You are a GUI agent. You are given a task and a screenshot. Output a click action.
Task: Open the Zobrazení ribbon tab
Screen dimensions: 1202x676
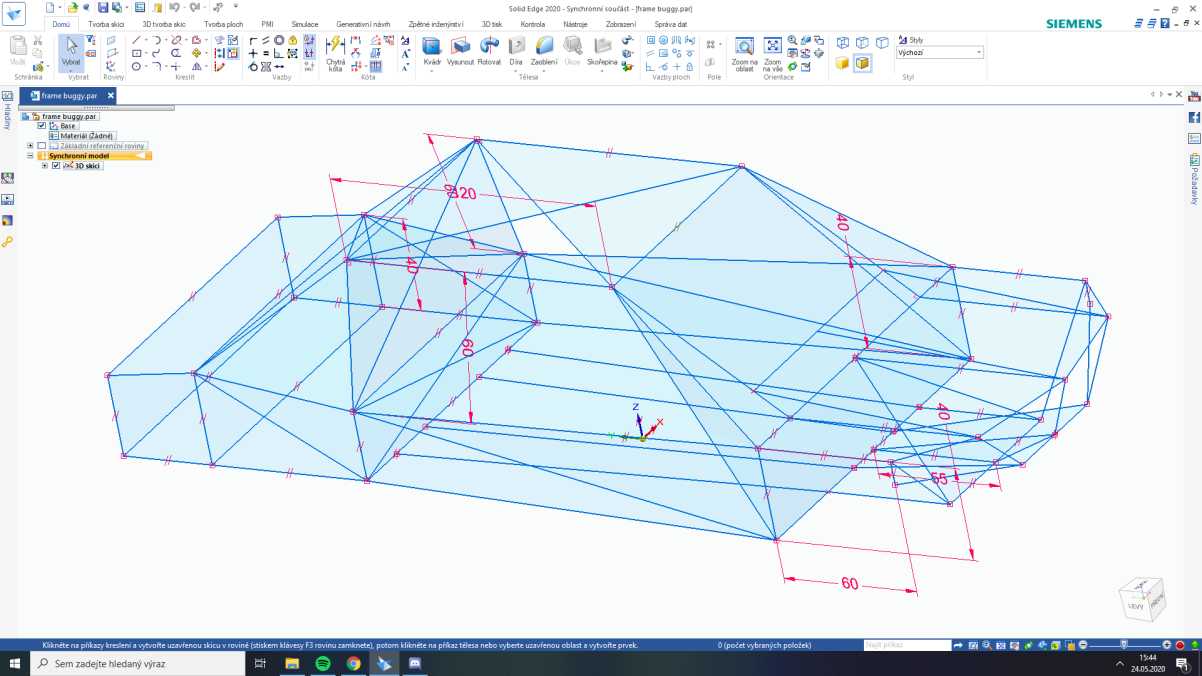pos(621,23)
